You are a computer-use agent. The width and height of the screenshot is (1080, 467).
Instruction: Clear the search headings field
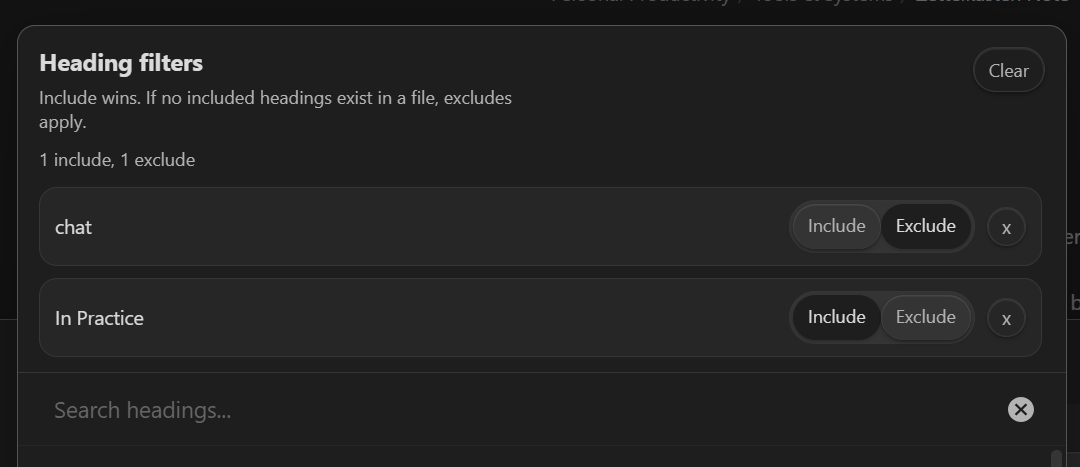pos(1020,409)
